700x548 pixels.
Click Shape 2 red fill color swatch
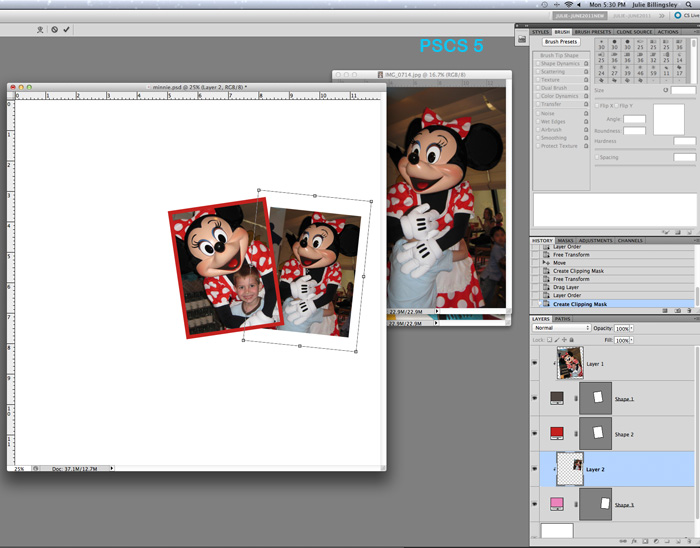(557, 433)
